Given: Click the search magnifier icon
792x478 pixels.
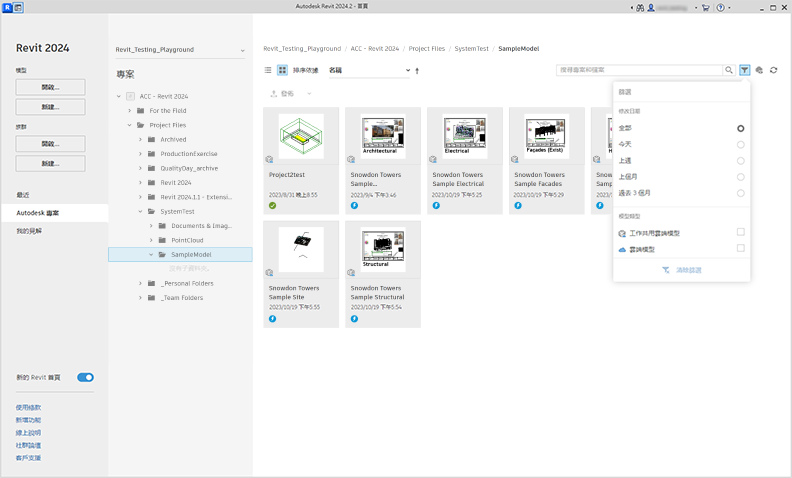Looking at the screenshot, I should coord(728,70).
